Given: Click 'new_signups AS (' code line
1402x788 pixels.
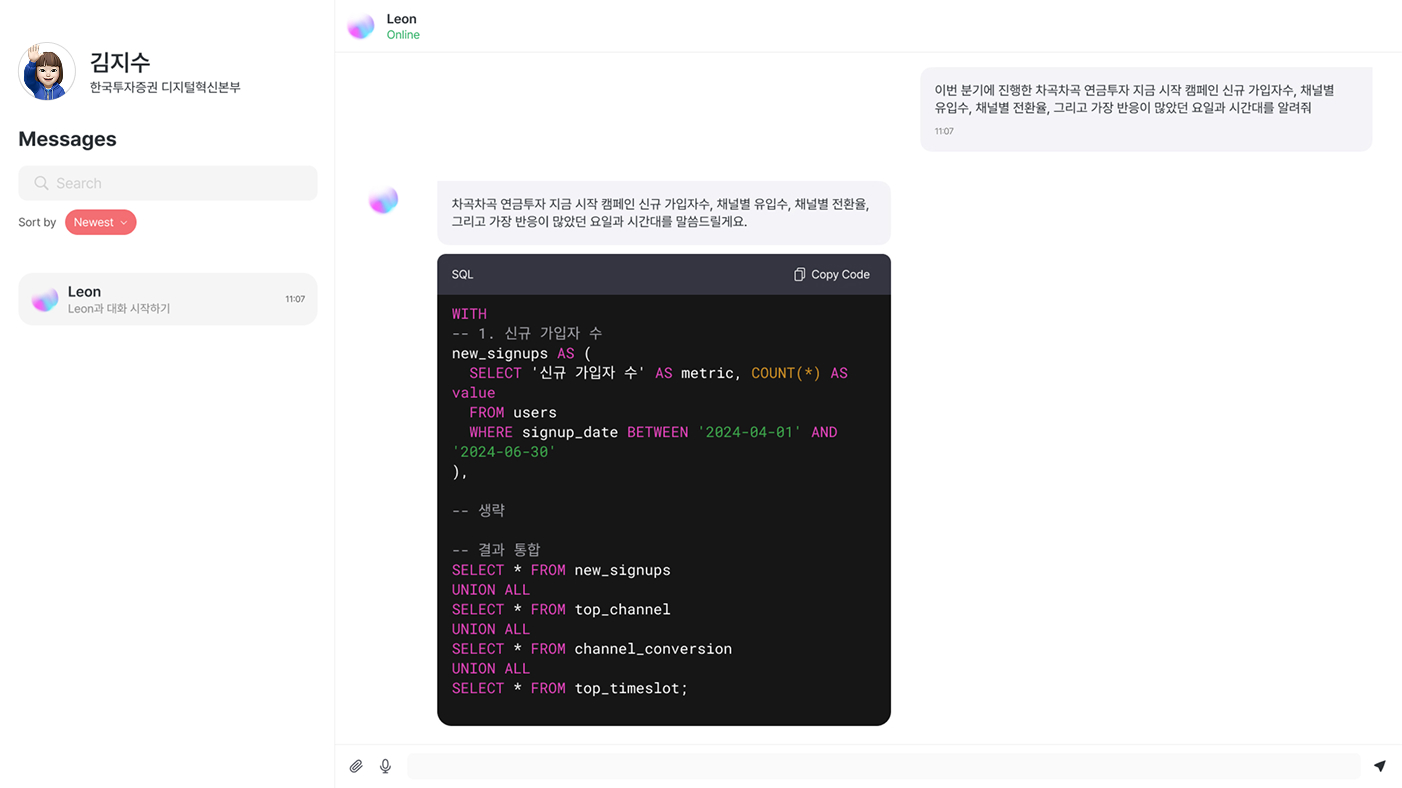Looking at the screenshot, I should click(521, 353).
